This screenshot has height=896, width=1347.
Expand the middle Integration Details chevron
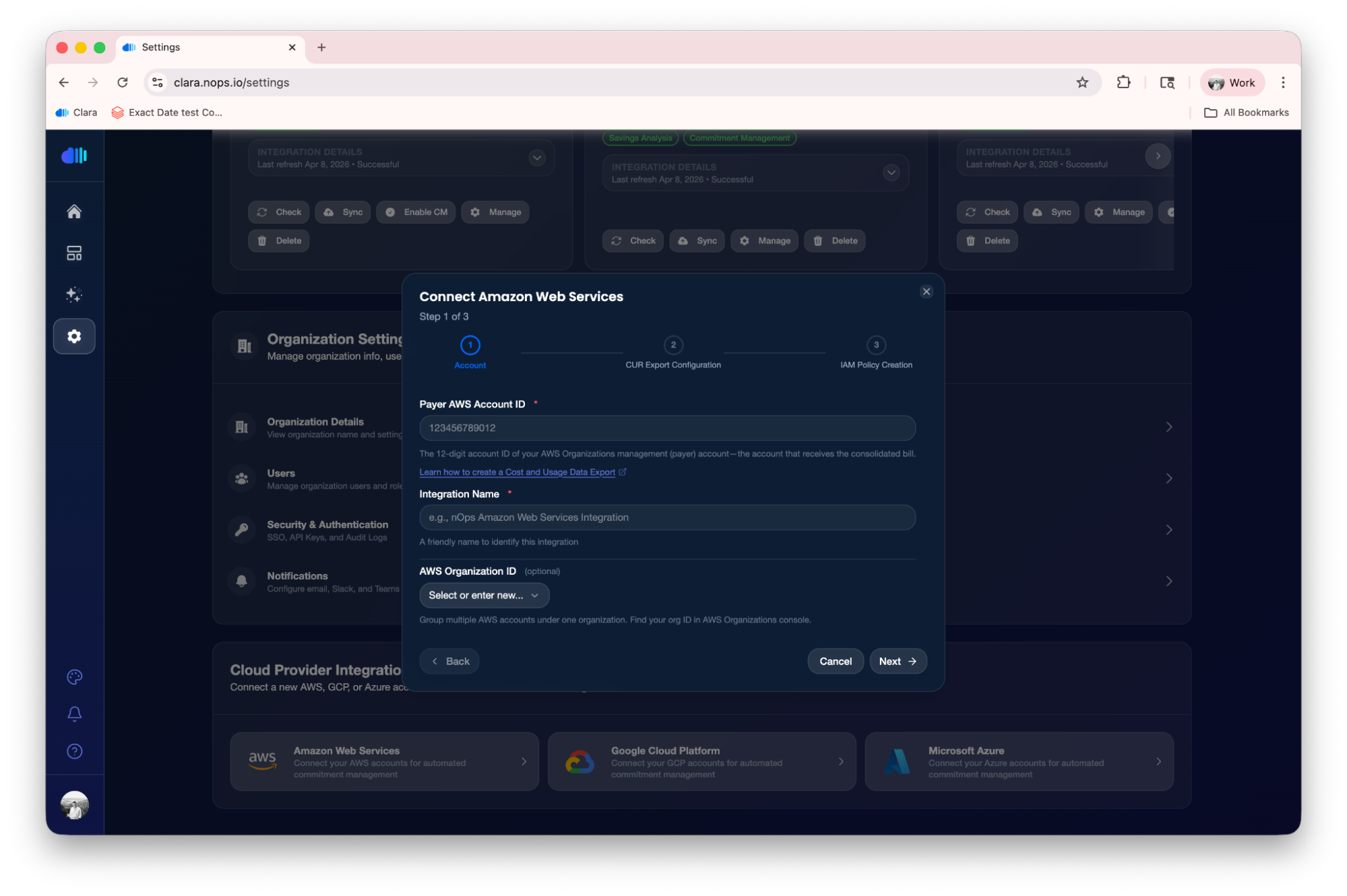tap(891, 173)
